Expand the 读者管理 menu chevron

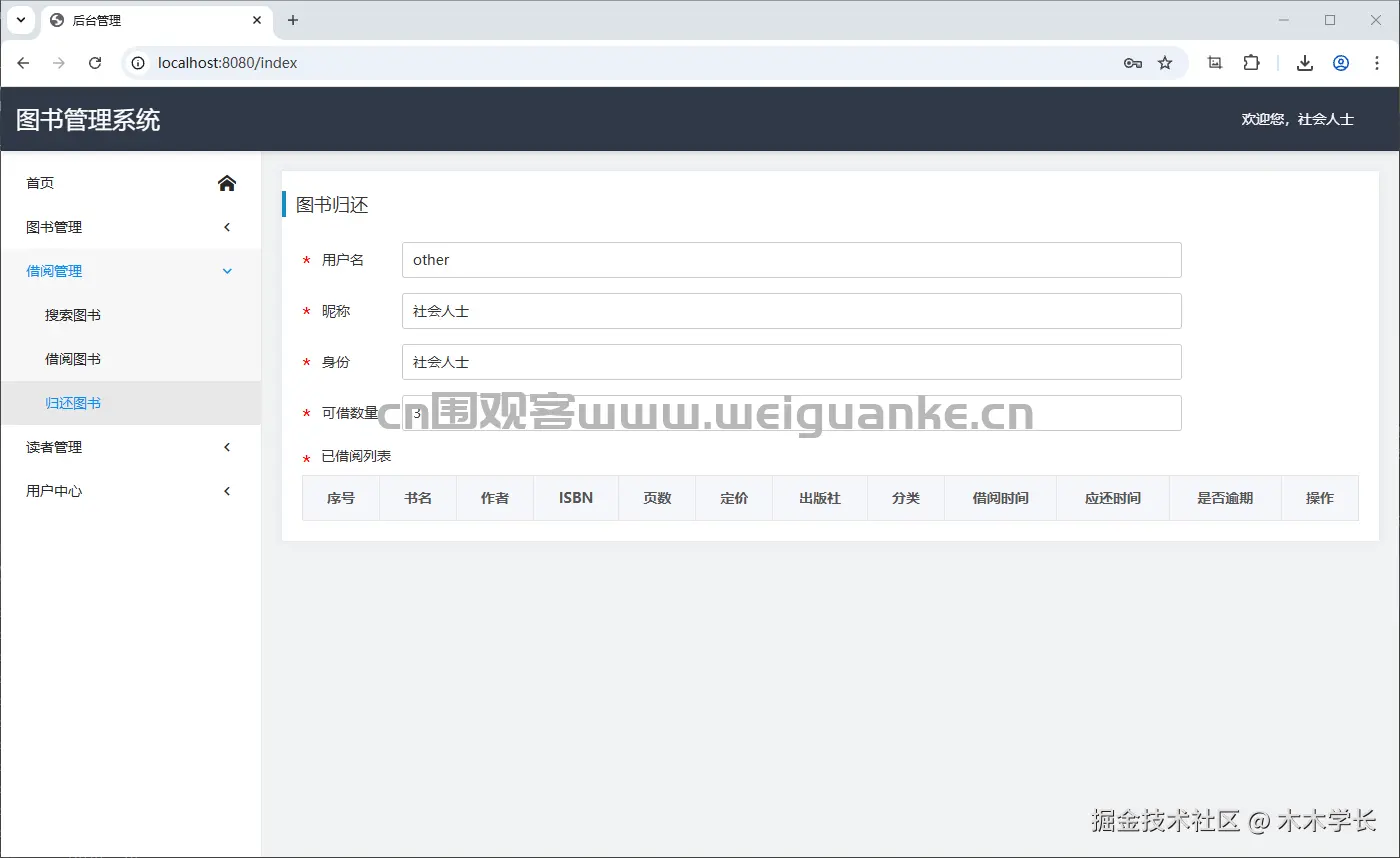[227, 447]
